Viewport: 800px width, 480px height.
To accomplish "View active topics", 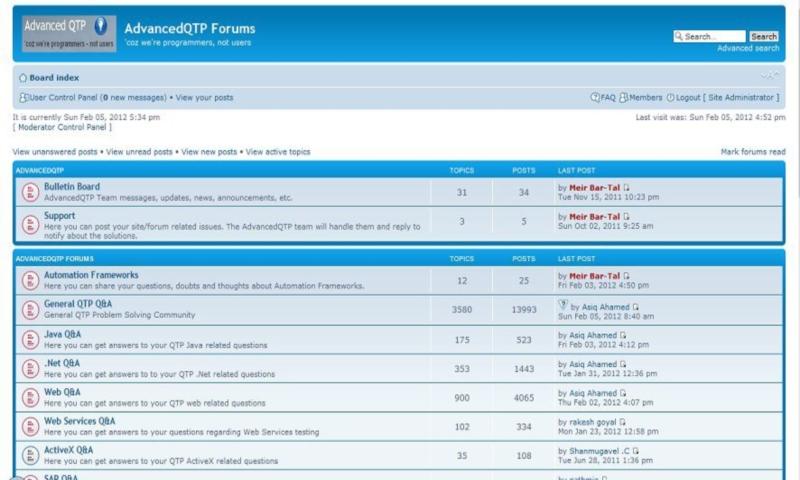I will point(278,152).
